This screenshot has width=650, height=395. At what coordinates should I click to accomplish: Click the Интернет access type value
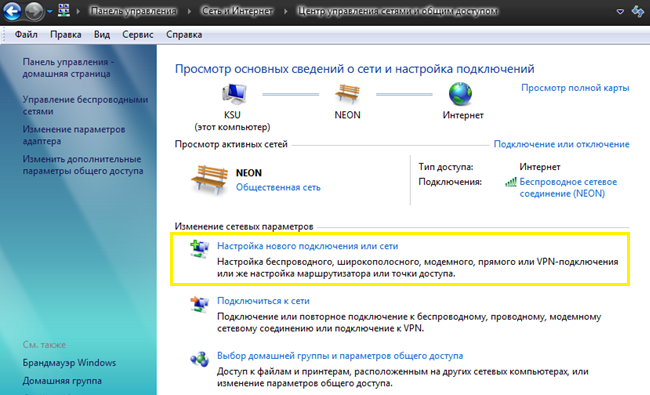point(540,167)
